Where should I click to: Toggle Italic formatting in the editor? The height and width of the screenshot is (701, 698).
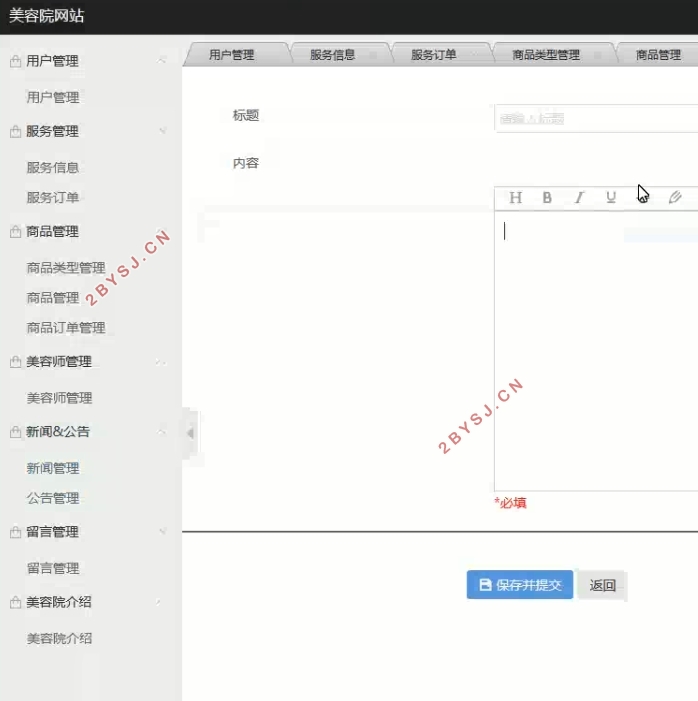coord(579,197)
